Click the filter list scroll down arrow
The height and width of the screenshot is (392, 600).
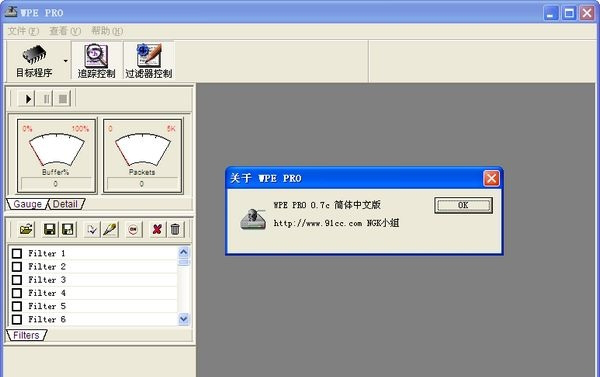(x=184, y=319)
